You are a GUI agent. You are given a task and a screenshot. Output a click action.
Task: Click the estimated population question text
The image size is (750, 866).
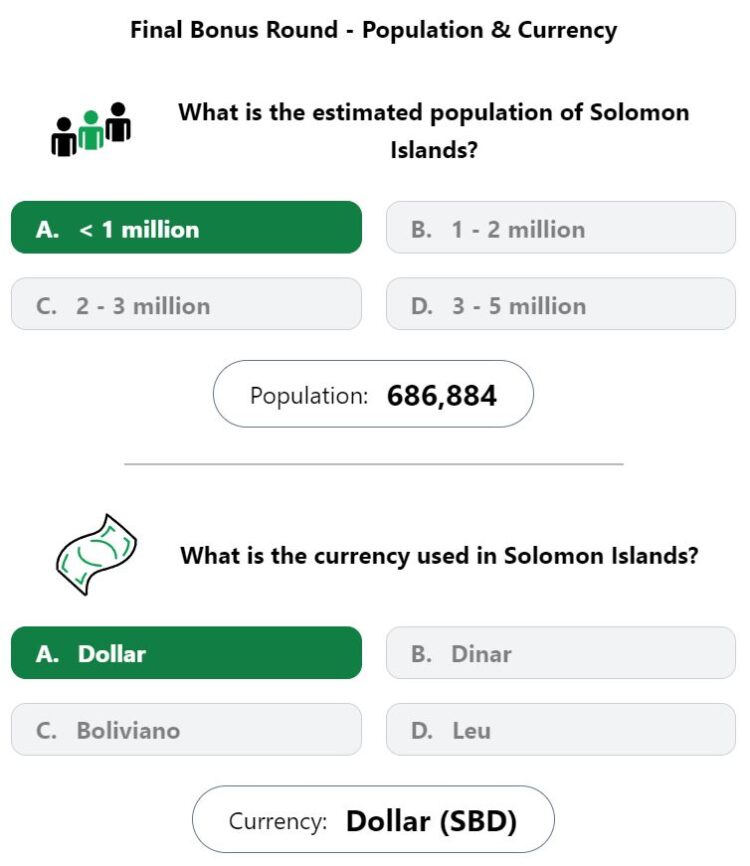tap(434, 131)
